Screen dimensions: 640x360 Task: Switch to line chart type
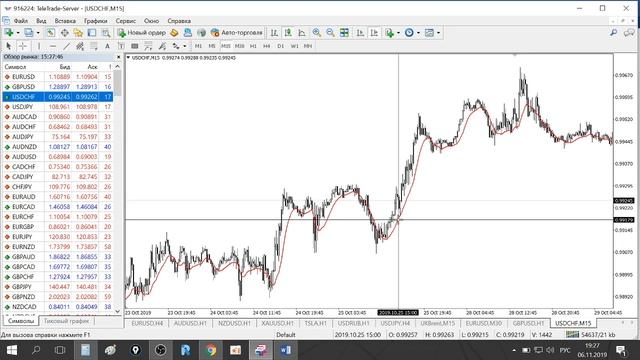302,33
